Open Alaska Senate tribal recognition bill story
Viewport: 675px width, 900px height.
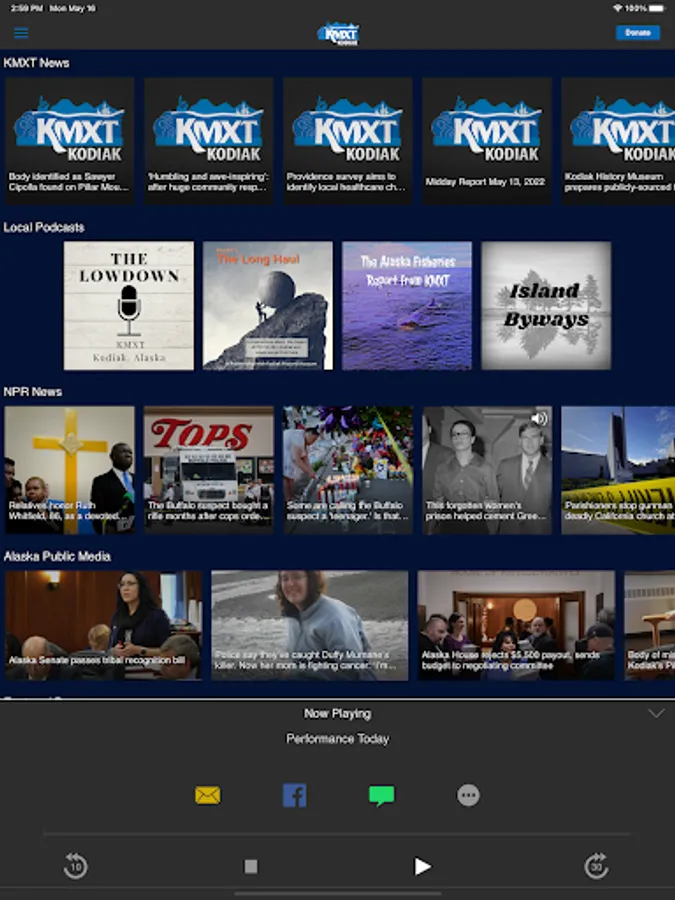pos(103,625)
